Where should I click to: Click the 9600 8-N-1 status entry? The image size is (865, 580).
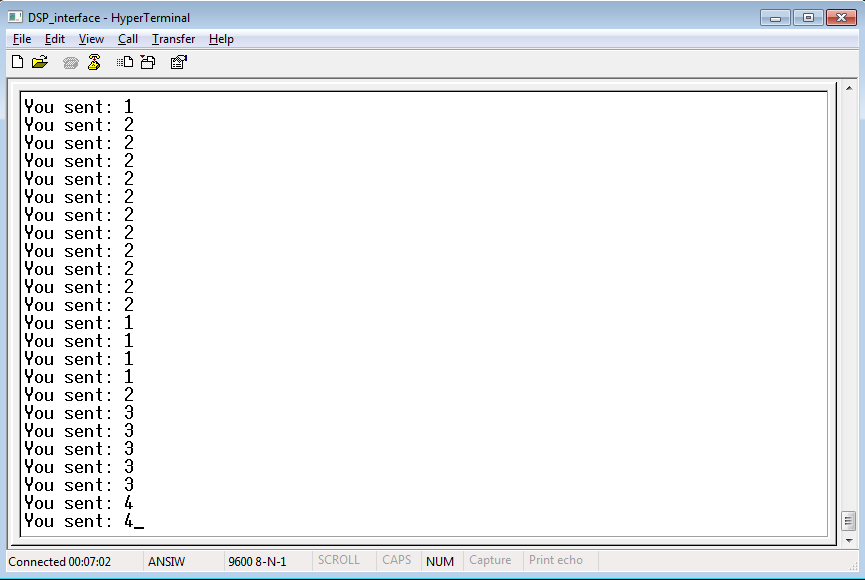[x=257, y=562]
